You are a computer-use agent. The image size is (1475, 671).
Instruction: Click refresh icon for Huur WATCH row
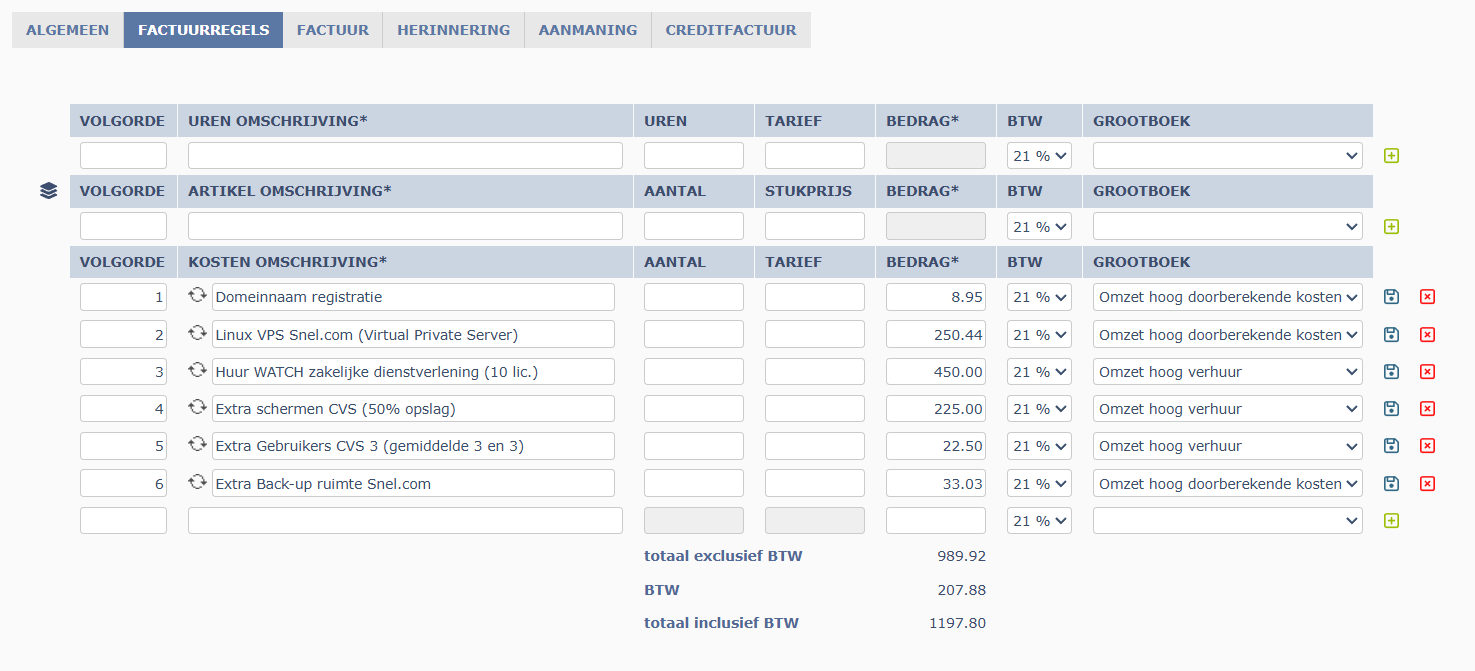[x=197, y=371]
